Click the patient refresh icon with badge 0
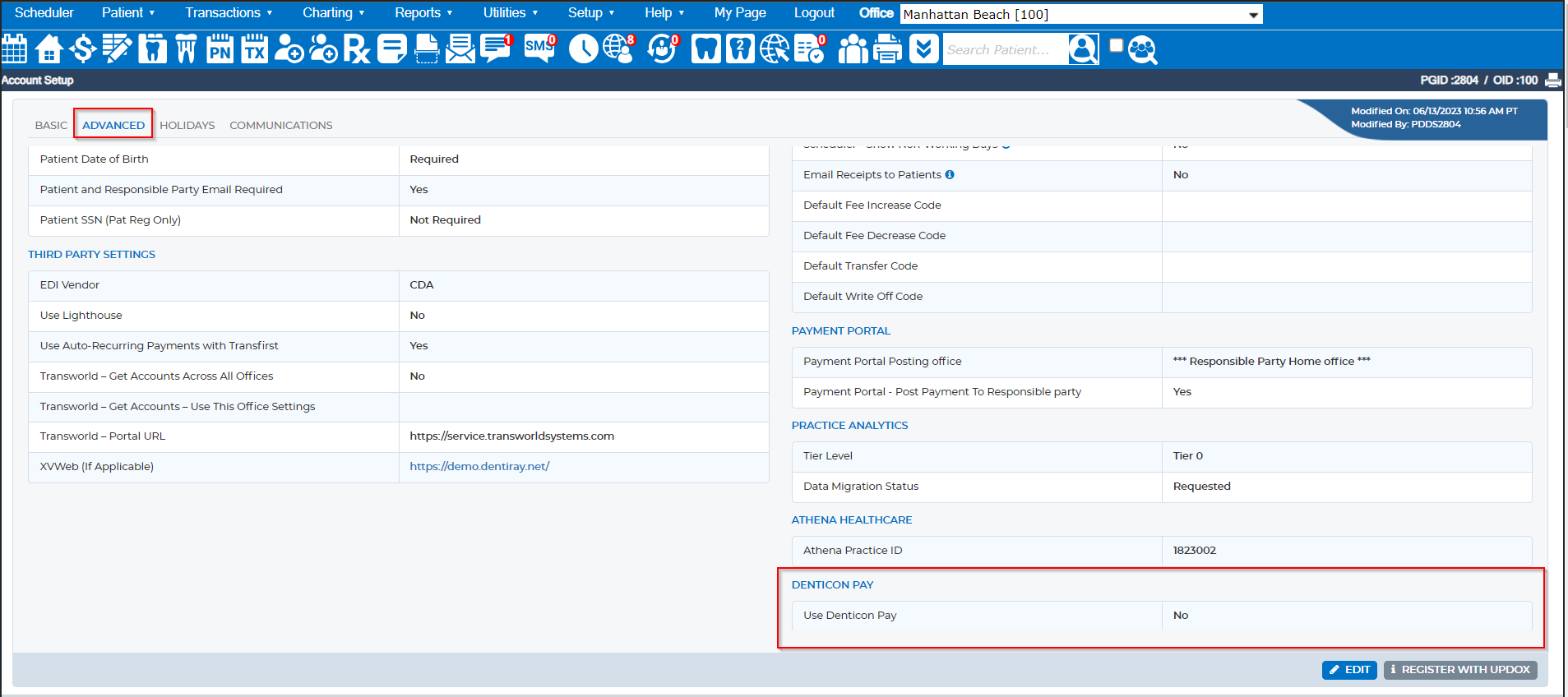The image size is (1568, 697). pyautogui.click(x=663, y=49)
